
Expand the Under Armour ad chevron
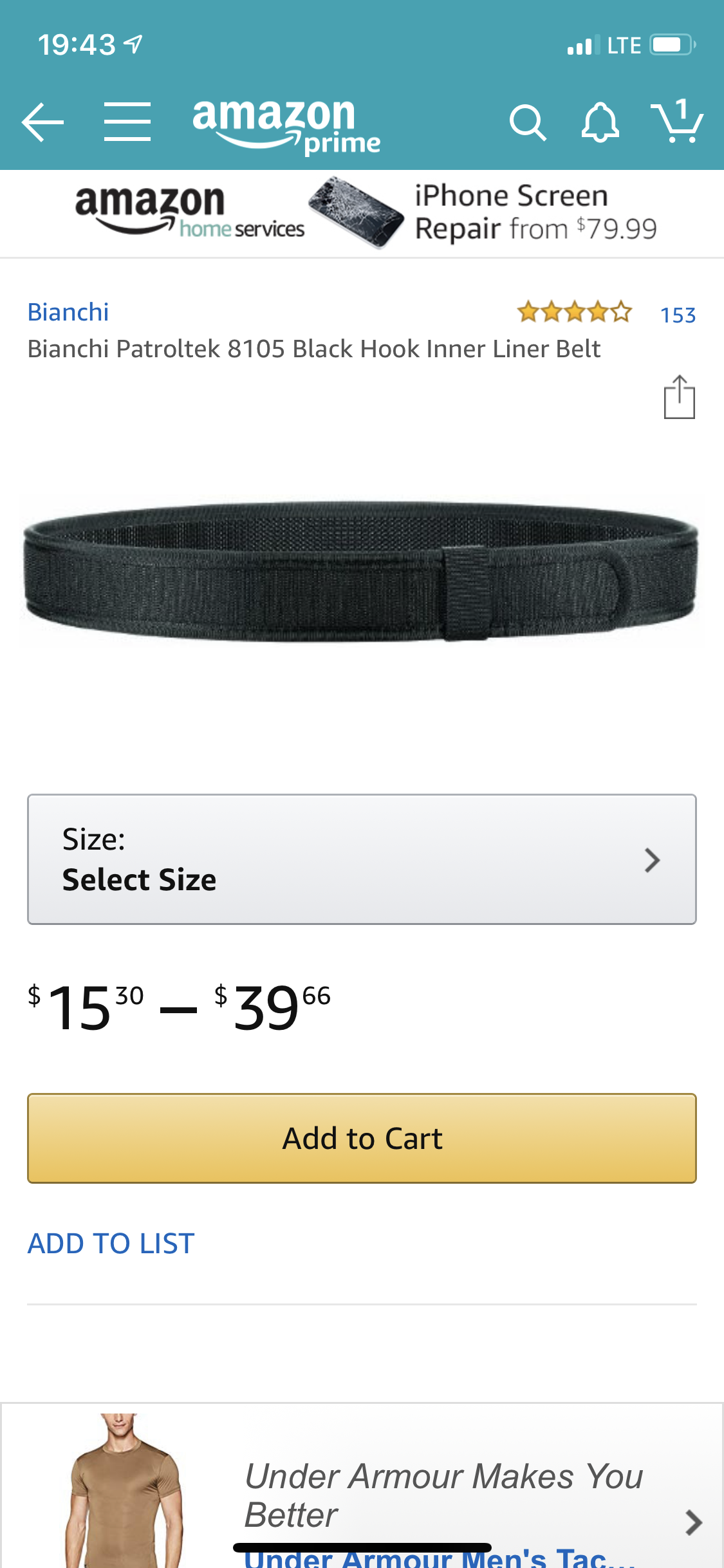[x=693, y=1522]
